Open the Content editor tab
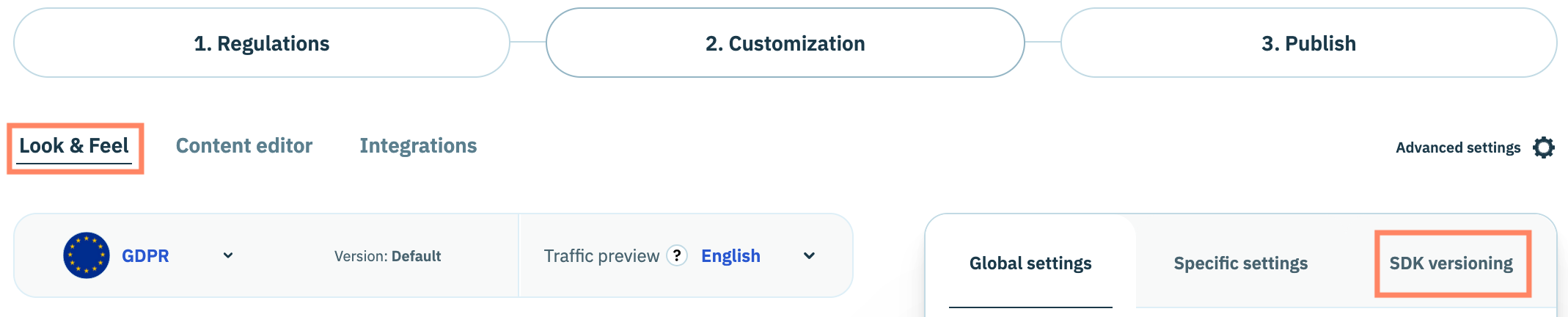 [x=244, y=146]
